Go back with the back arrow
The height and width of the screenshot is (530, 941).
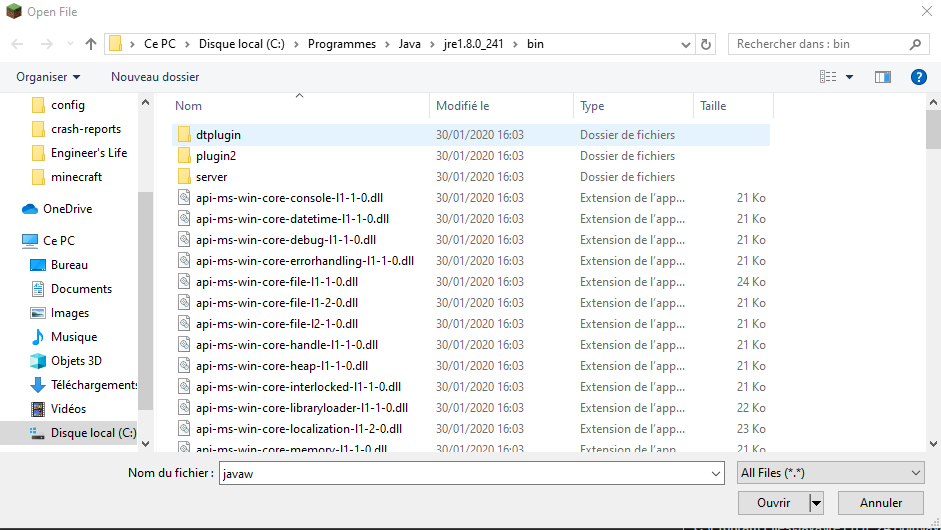pos(17,44)
